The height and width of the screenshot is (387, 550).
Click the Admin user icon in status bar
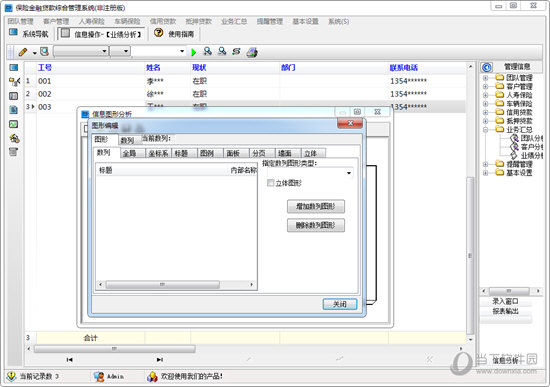(99, 377)
